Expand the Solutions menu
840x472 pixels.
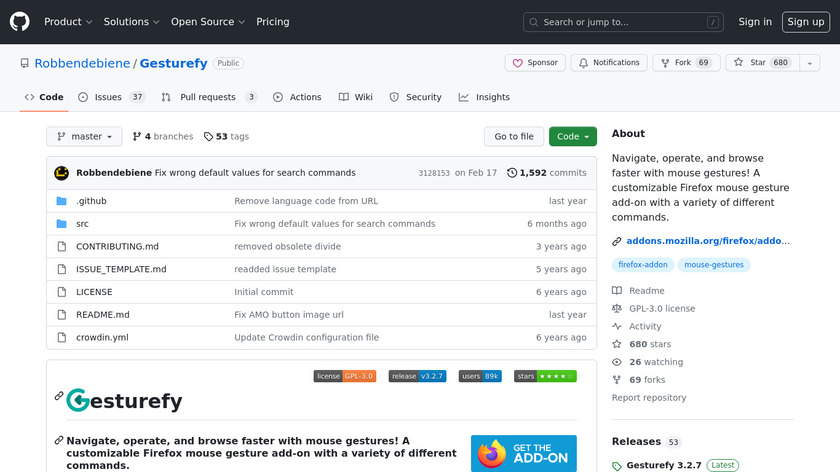(131, 22)
